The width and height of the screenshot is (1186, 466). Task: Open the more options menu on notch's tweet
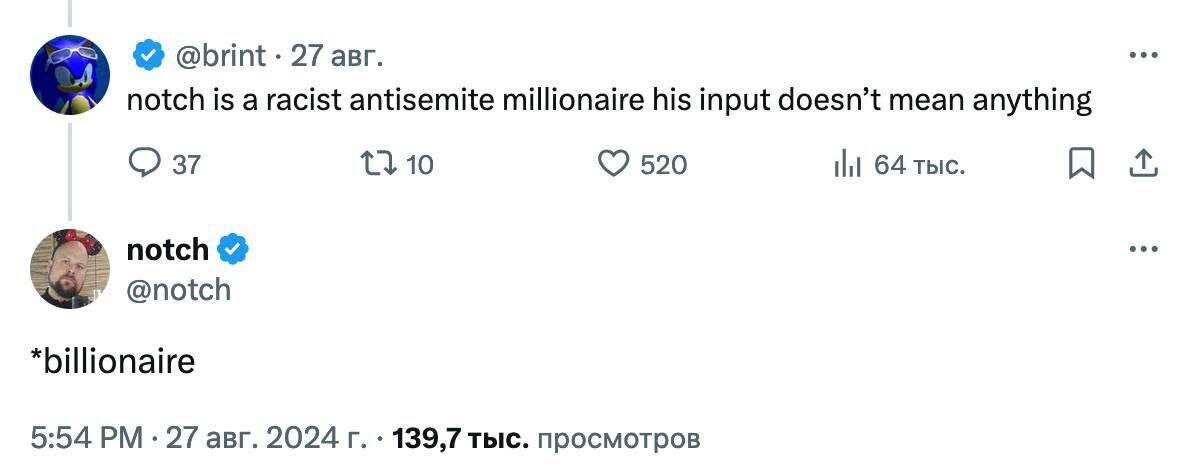pyautogui.click(x=1142, y=249)
